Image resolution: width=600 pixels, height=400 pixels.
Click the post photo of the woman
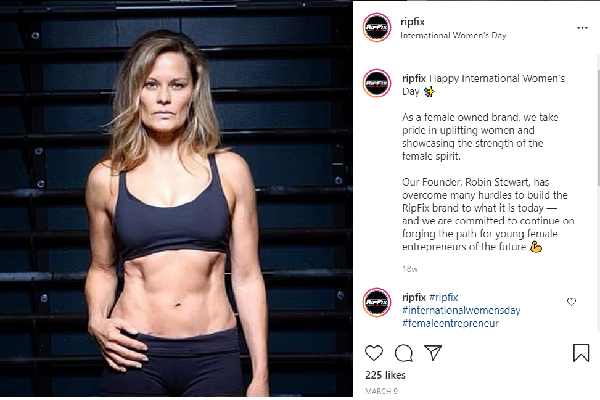point(176,198)
